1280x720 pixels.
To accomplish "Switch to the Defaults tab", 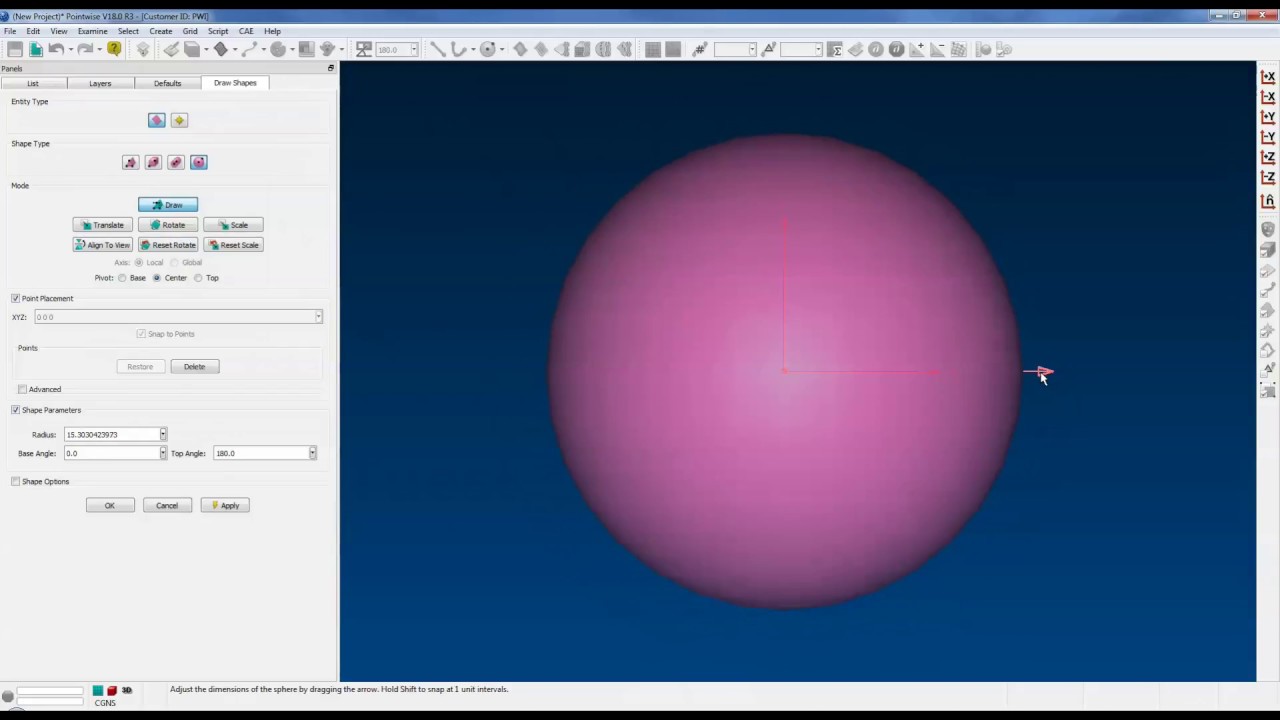I will 167,83.
